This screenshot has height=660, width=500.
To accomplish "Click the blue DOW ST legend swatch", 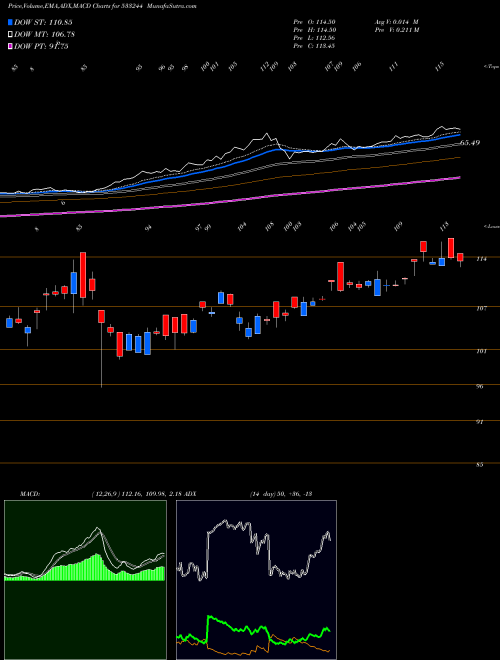I will 10,22.
